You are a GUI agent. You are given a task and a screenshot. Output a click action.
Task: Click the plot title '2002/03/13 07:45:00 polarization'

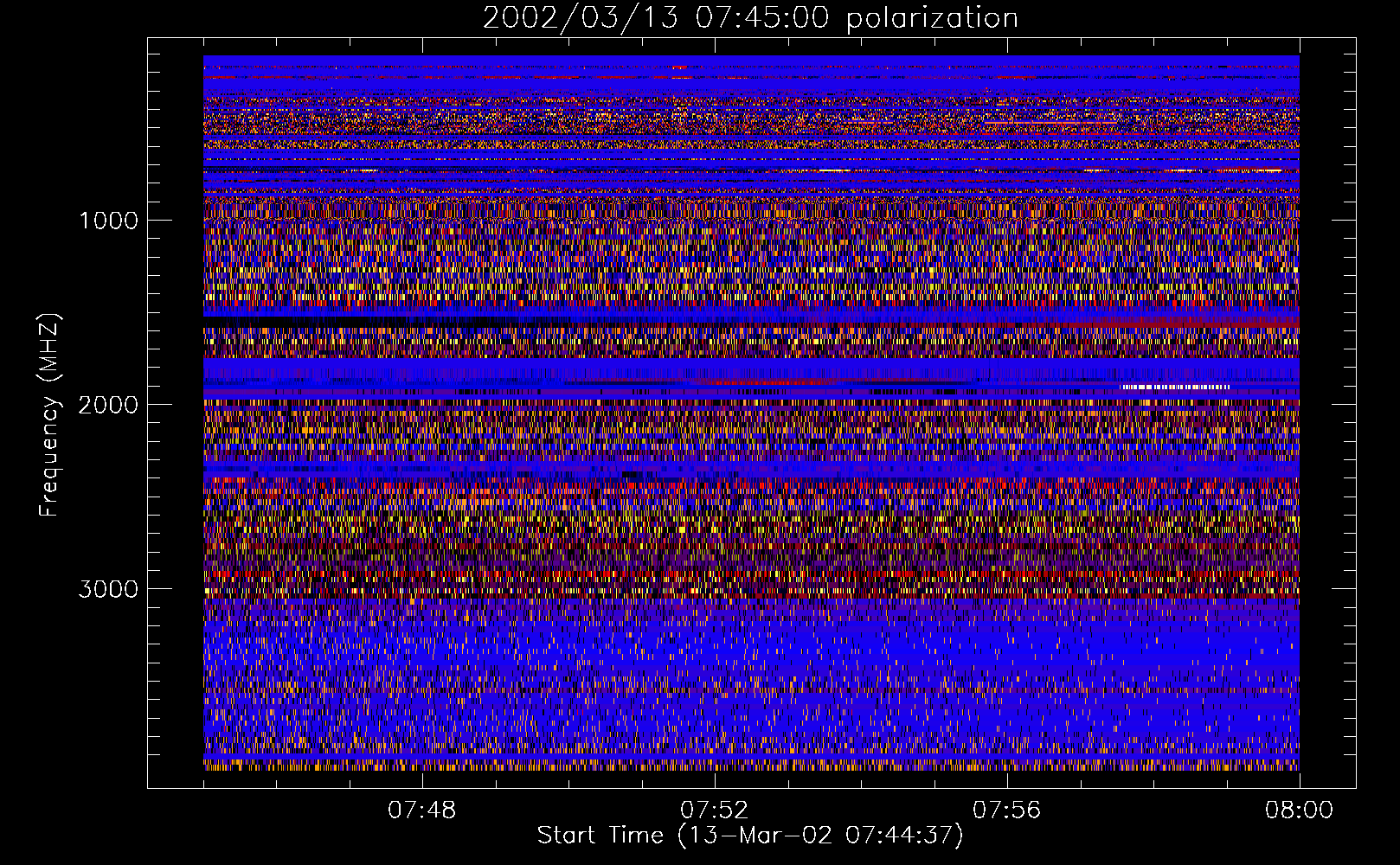point(750,18)
